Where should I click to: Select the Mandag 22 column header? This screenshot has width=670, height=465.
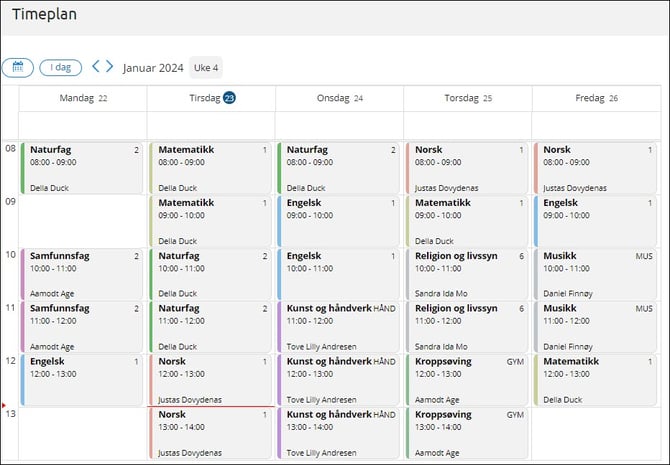pos(83,98)
